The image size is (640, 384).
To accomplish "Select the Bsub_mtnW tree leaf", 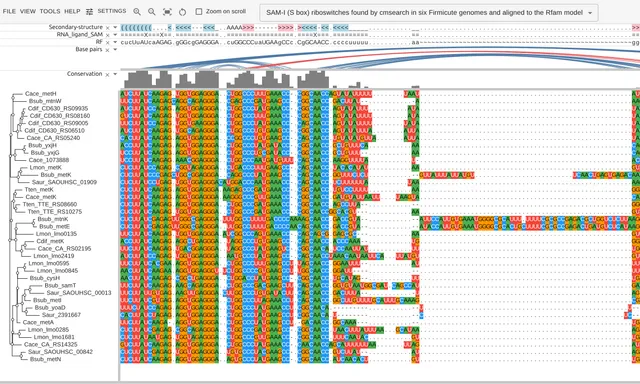I will coord(45,101).
